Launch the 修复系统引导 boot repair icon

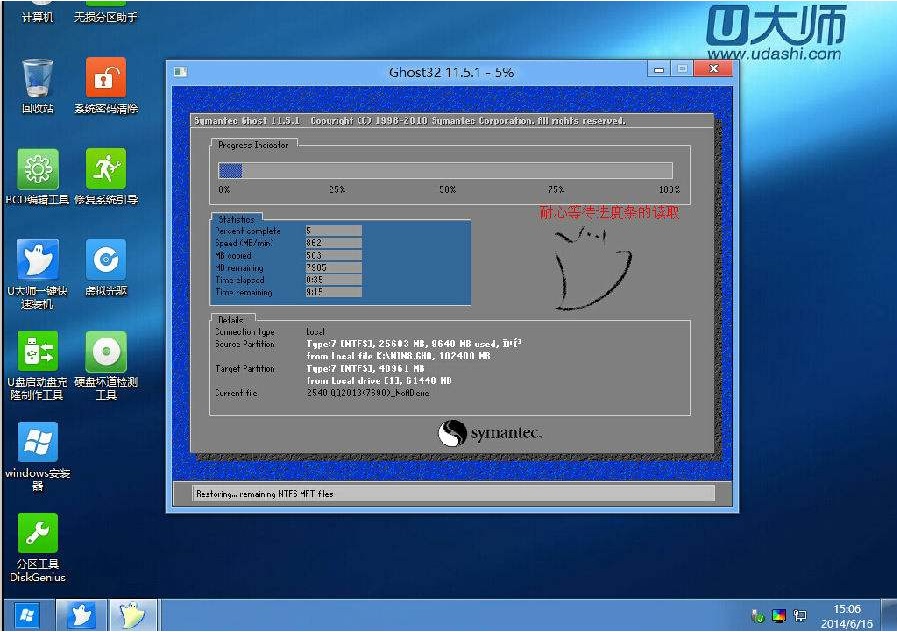pos(106,169)
